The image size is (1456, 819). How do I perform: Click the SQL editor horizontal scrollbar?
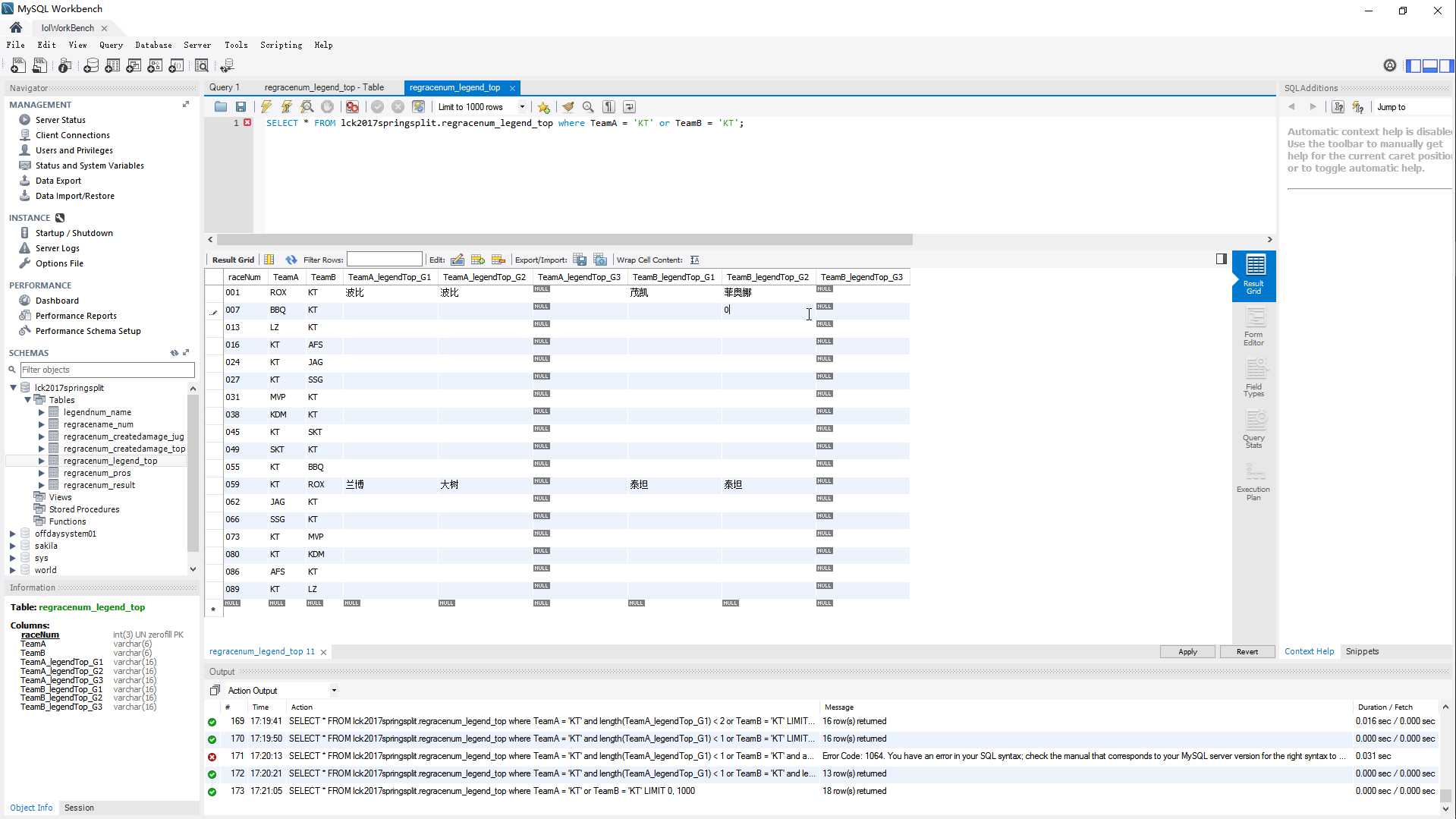(x=564, y=240)
